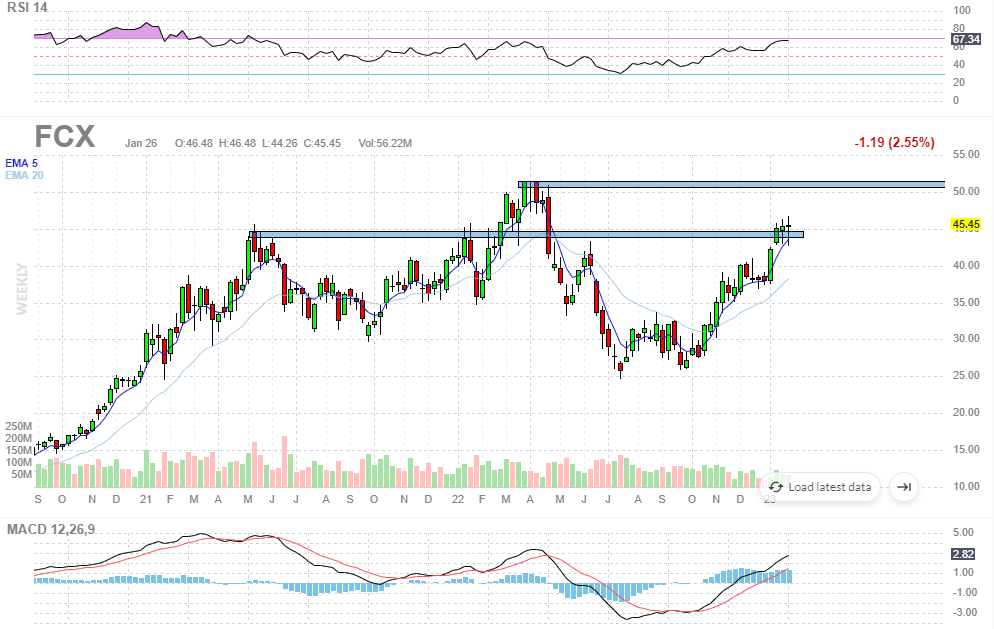Click the Jan 26 date label
This screenshot has width=994, height=629.
click(x=141, y=143)
